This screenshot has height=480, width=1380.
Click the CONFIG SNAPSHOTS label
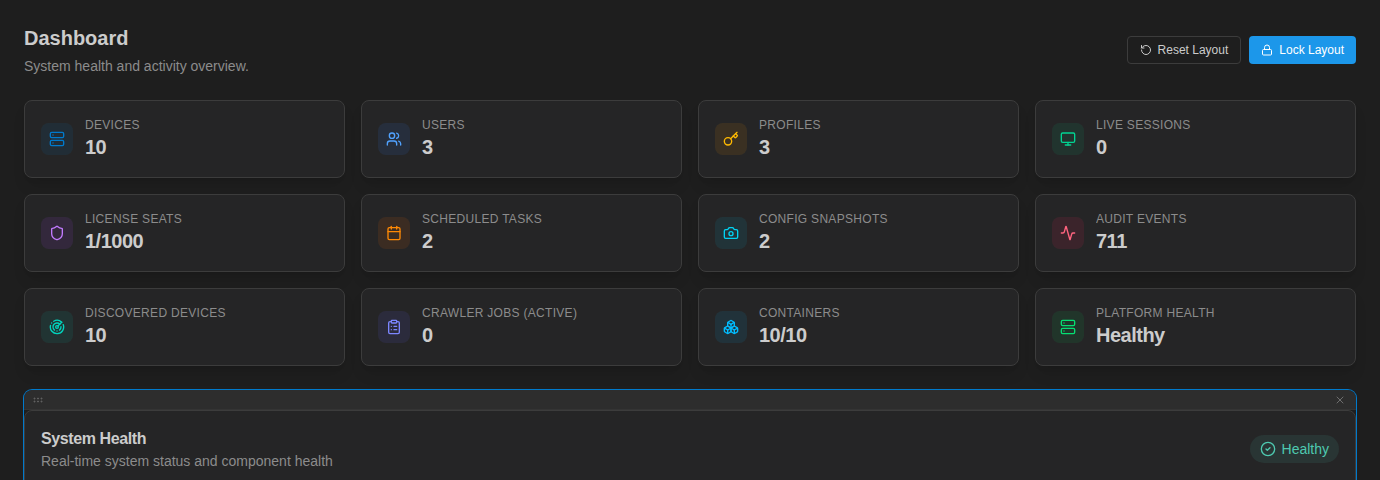point(823,218)
